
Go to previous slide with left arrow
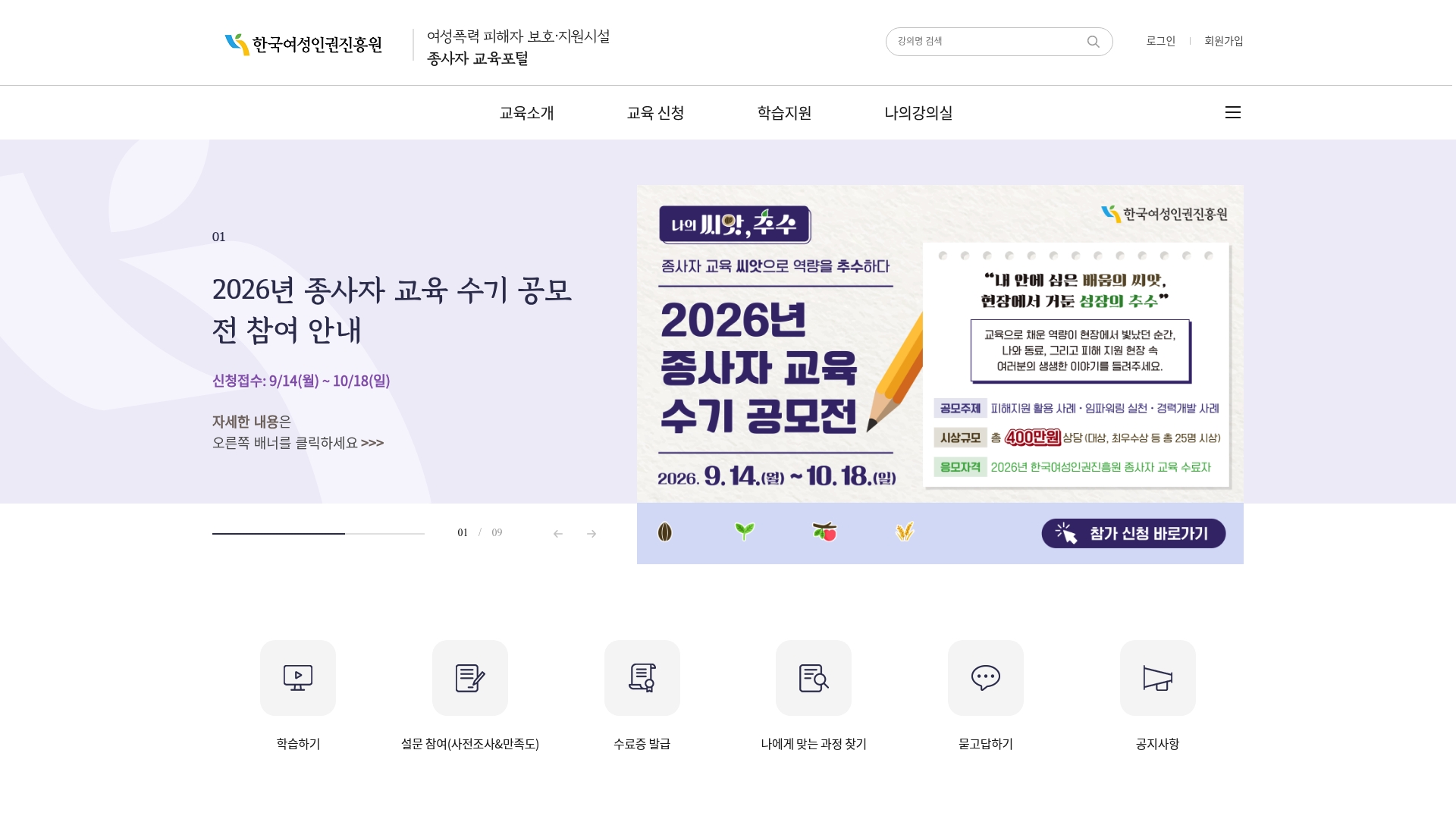click(558, 534)
